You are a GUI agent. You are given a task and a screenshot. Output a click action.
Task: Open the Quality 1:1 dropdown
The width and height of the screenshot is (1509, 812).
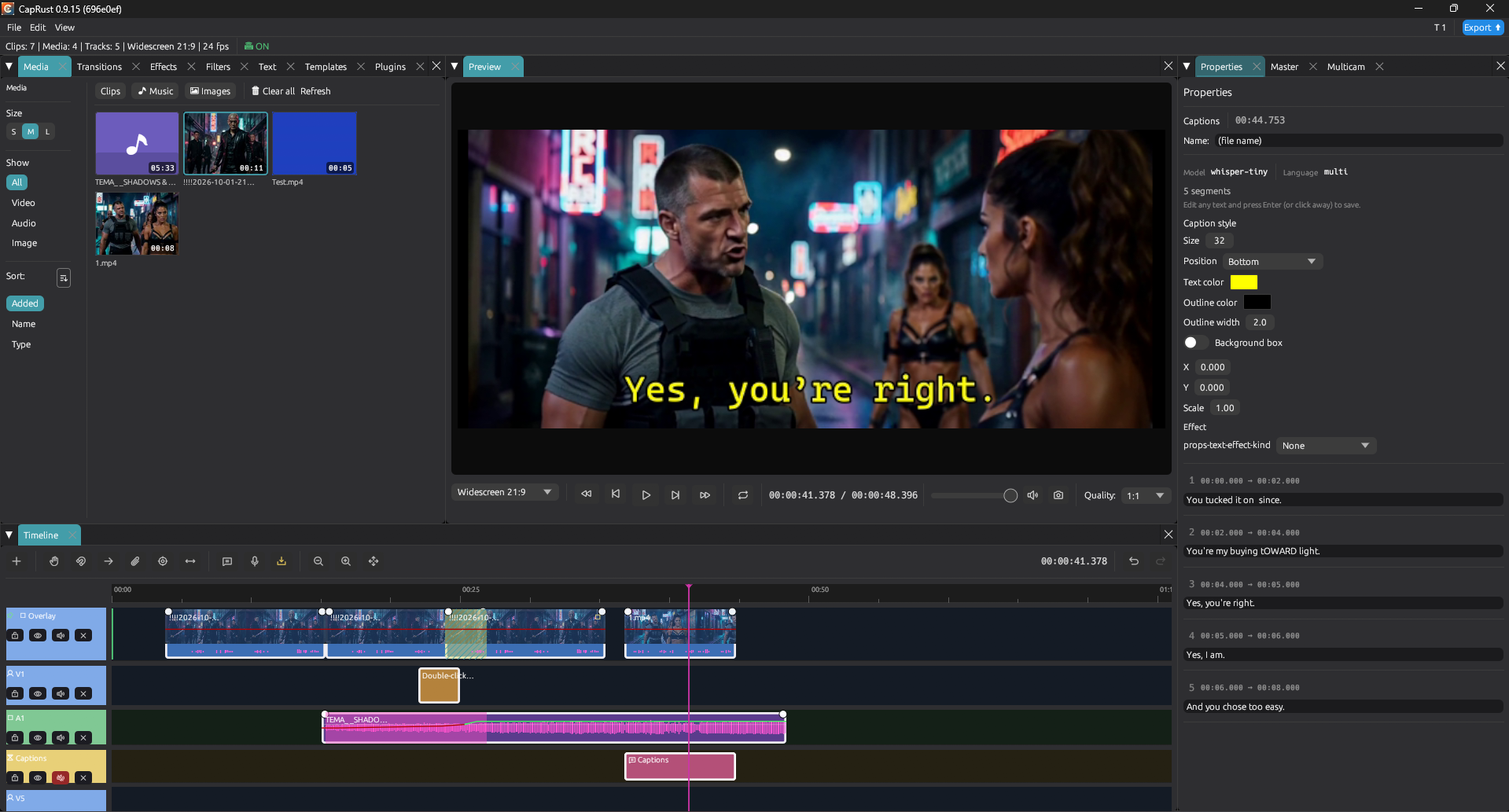pos(1146,496)
